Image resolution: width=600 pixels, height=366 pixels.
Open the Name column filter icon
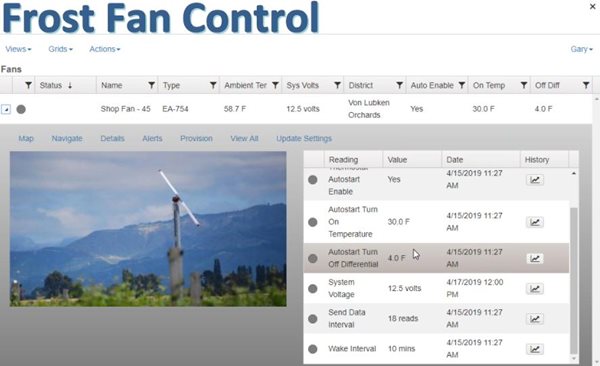pyautogui.click(x=152, y=85)
